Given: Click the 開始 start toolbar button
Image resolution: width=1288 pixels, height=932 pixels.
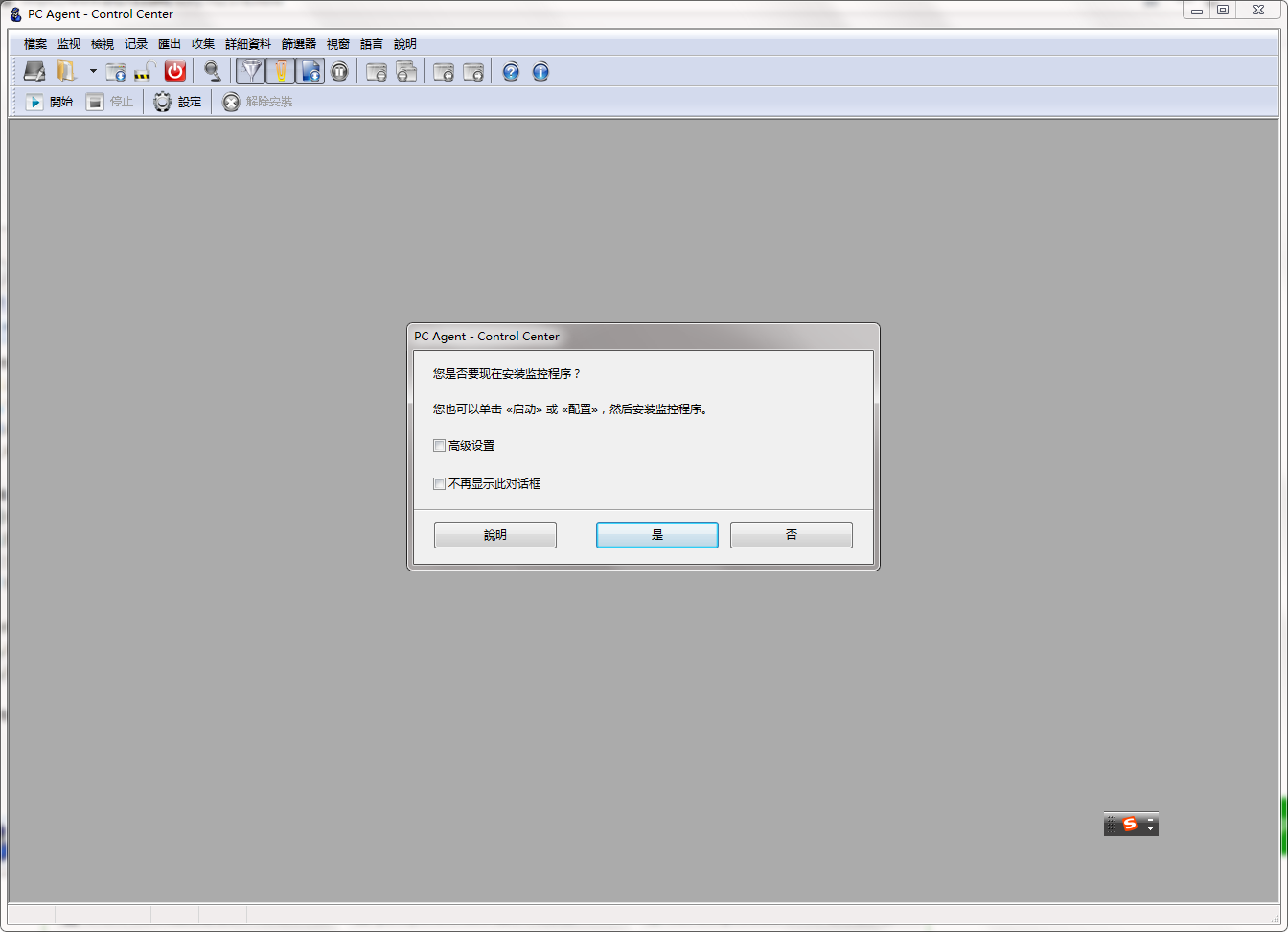Looking at the screenshot, I should tap(50, 102).
